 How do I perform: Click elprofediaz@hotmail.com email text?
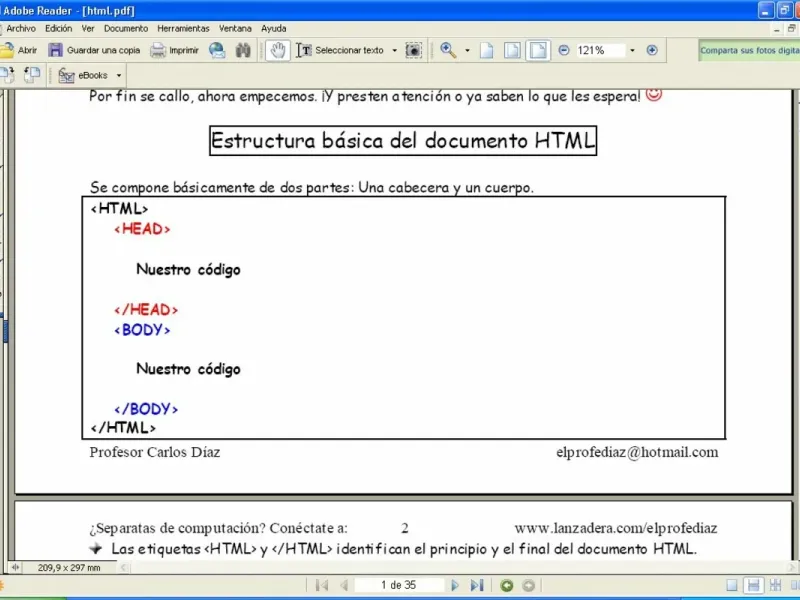[x=637, y=452]
